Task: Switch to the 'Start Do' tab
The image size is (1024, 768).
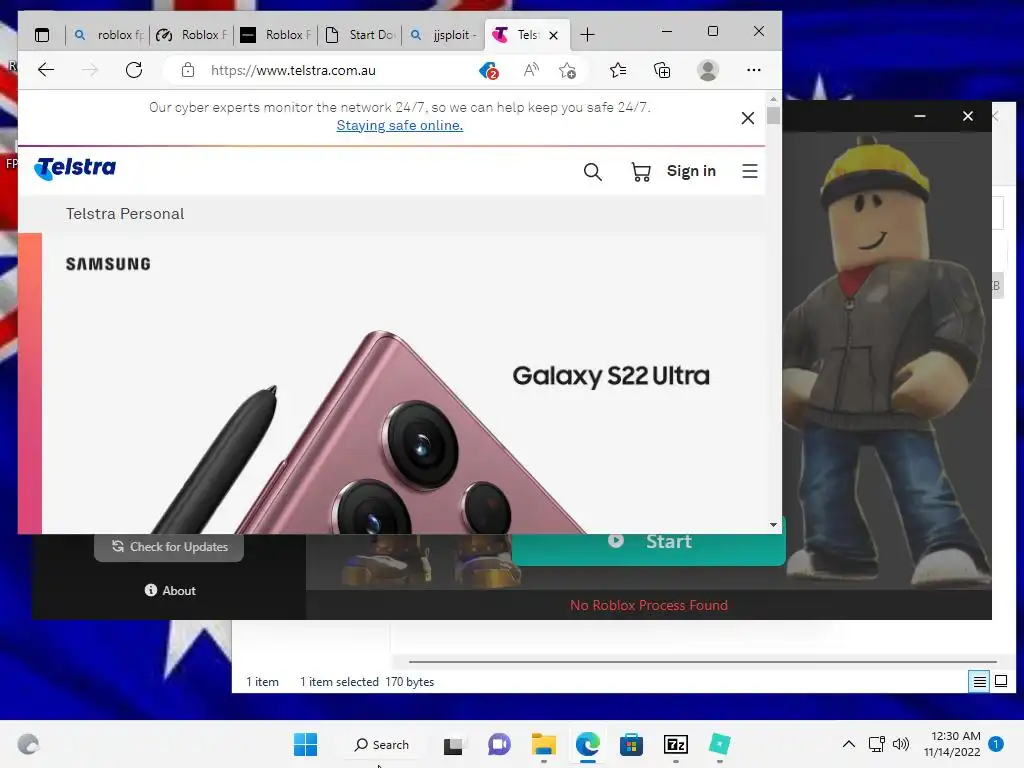Action: pyautogui.click(x=360, y=35)
